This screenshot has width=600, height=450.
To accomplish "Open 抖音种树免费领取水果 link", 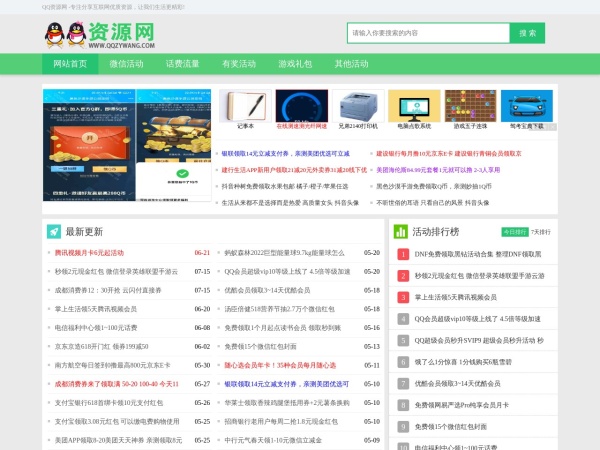I will click(285, 186).
